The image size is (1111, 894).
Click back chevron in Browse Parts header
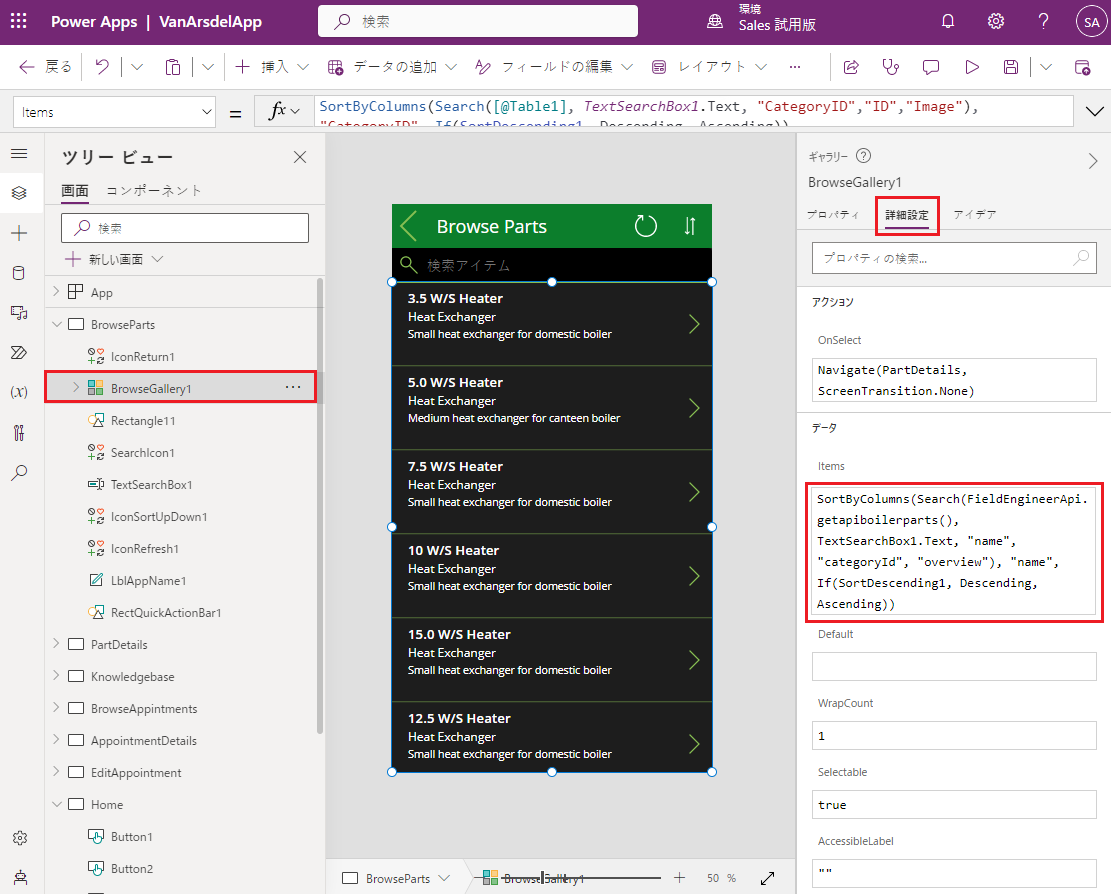click(409, 226)
